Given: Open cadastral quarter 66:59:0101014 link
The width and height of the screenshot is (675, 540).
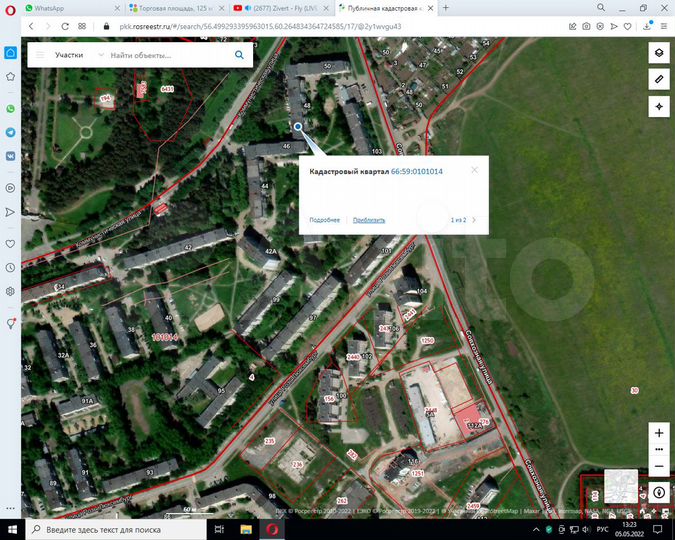Looking at the screenshot, I should [x=417, y=171].
